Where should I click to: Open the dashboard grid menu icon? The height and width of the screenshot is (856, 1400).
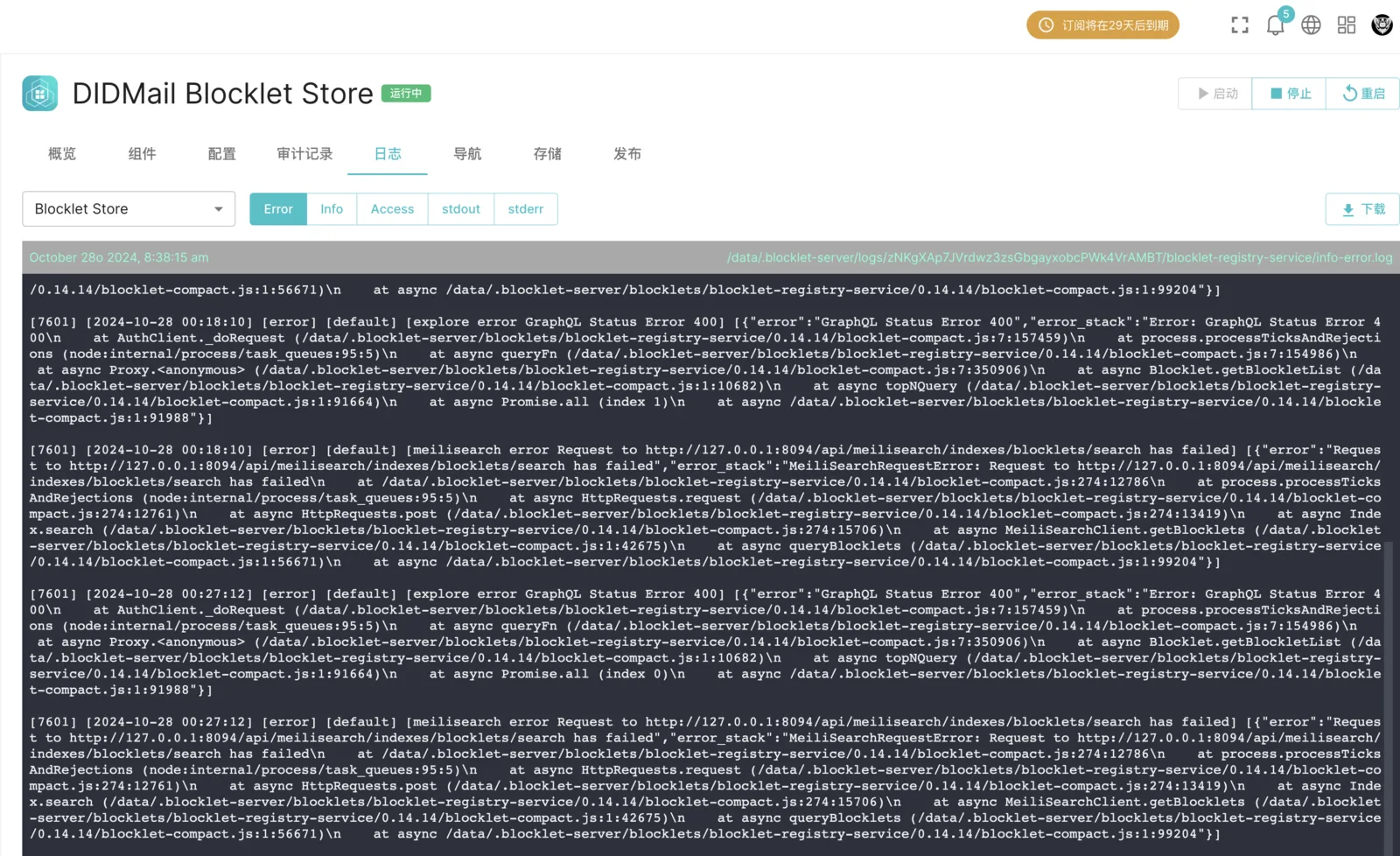(x=1347, y=25)
